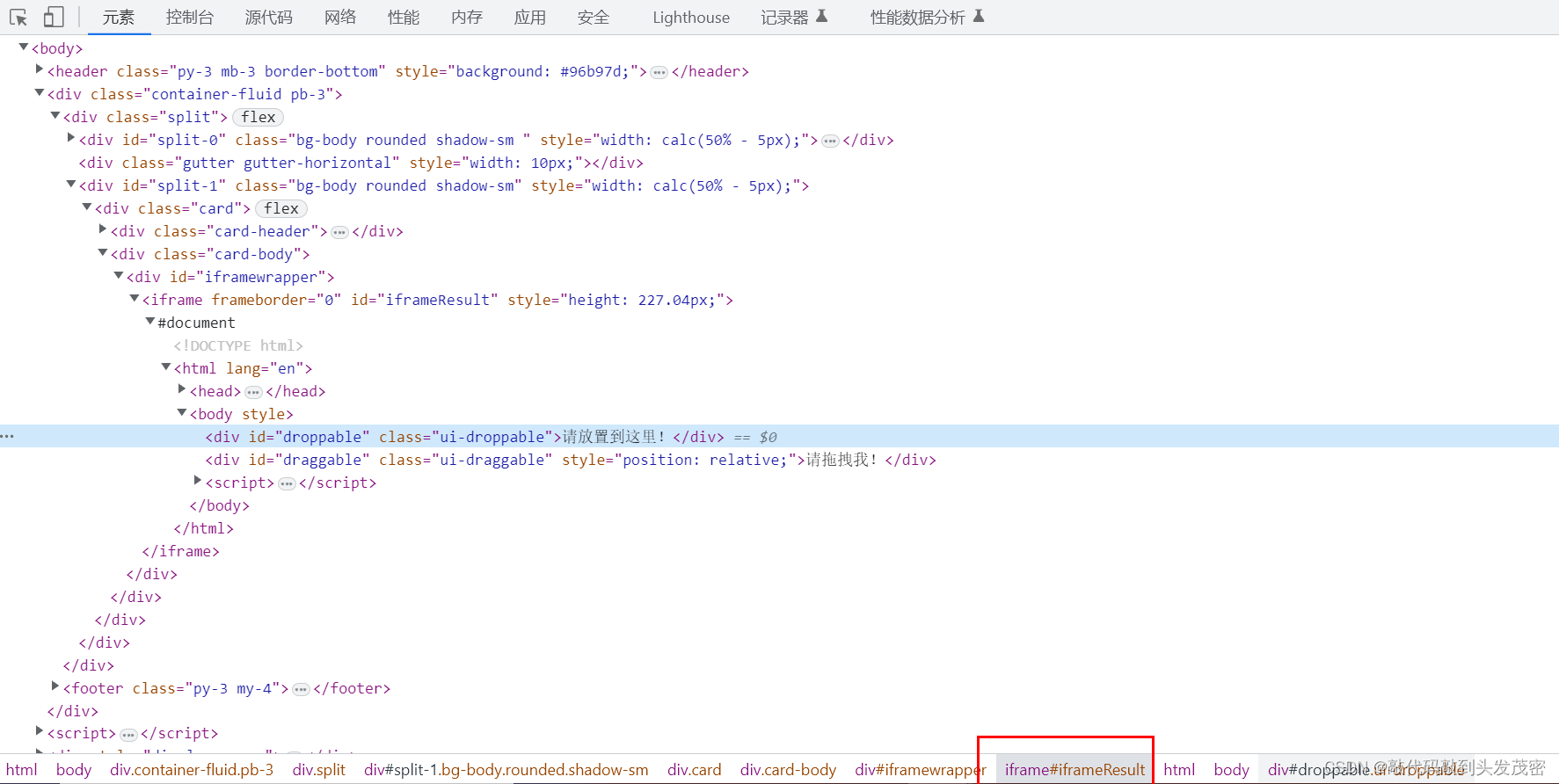Open the Lighthouse tab
Screen dimensions: 1559x784
click(x=691, y=17)
